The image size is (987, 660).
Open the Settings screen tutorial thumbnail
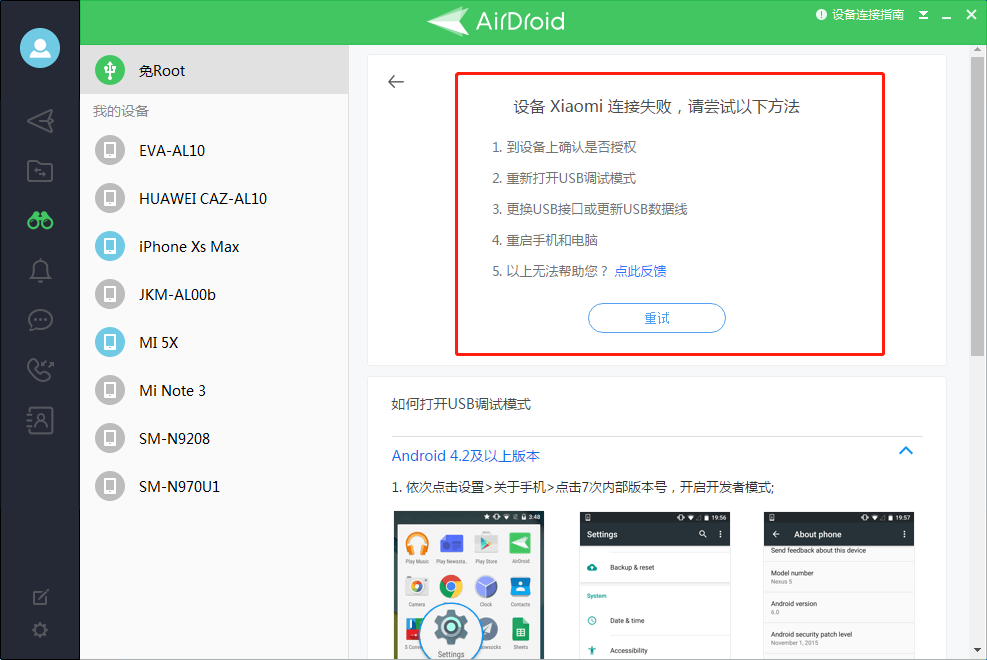pyautogui.click(x=655, y=585)
